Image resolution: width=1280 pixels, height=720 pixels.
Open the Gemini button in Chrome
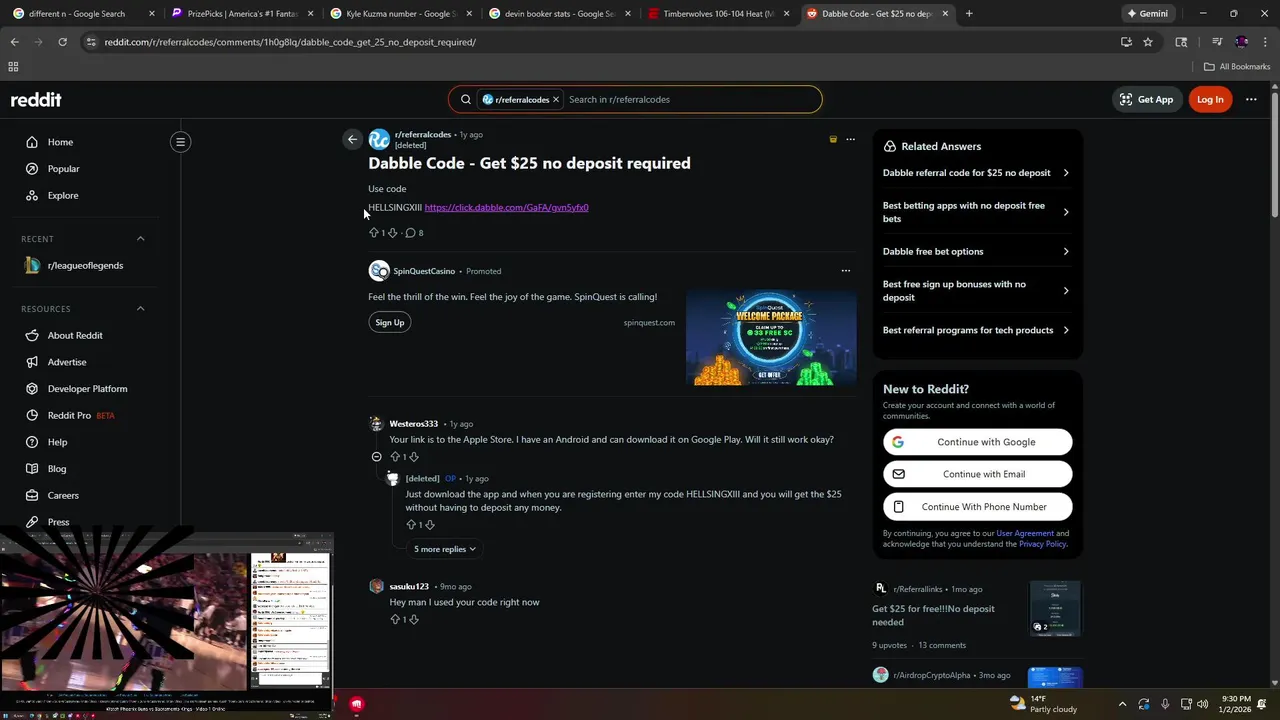pyautogui.click(x=1147, y=14)
